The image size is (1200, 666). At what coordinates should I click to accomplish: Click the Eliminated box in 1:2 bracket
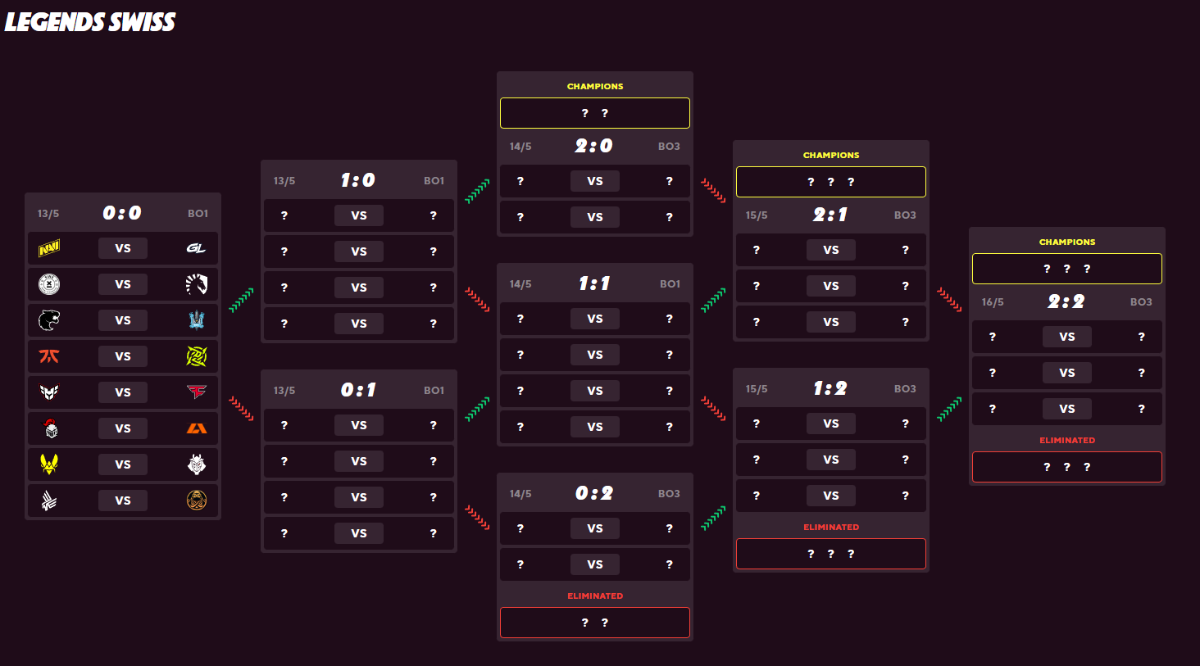(x=831, y=554)
